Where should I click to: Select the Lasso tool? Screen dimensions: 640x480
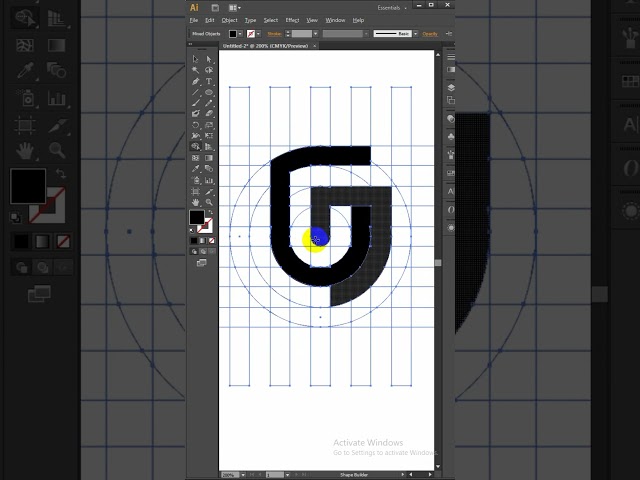[x=209, y=70]
